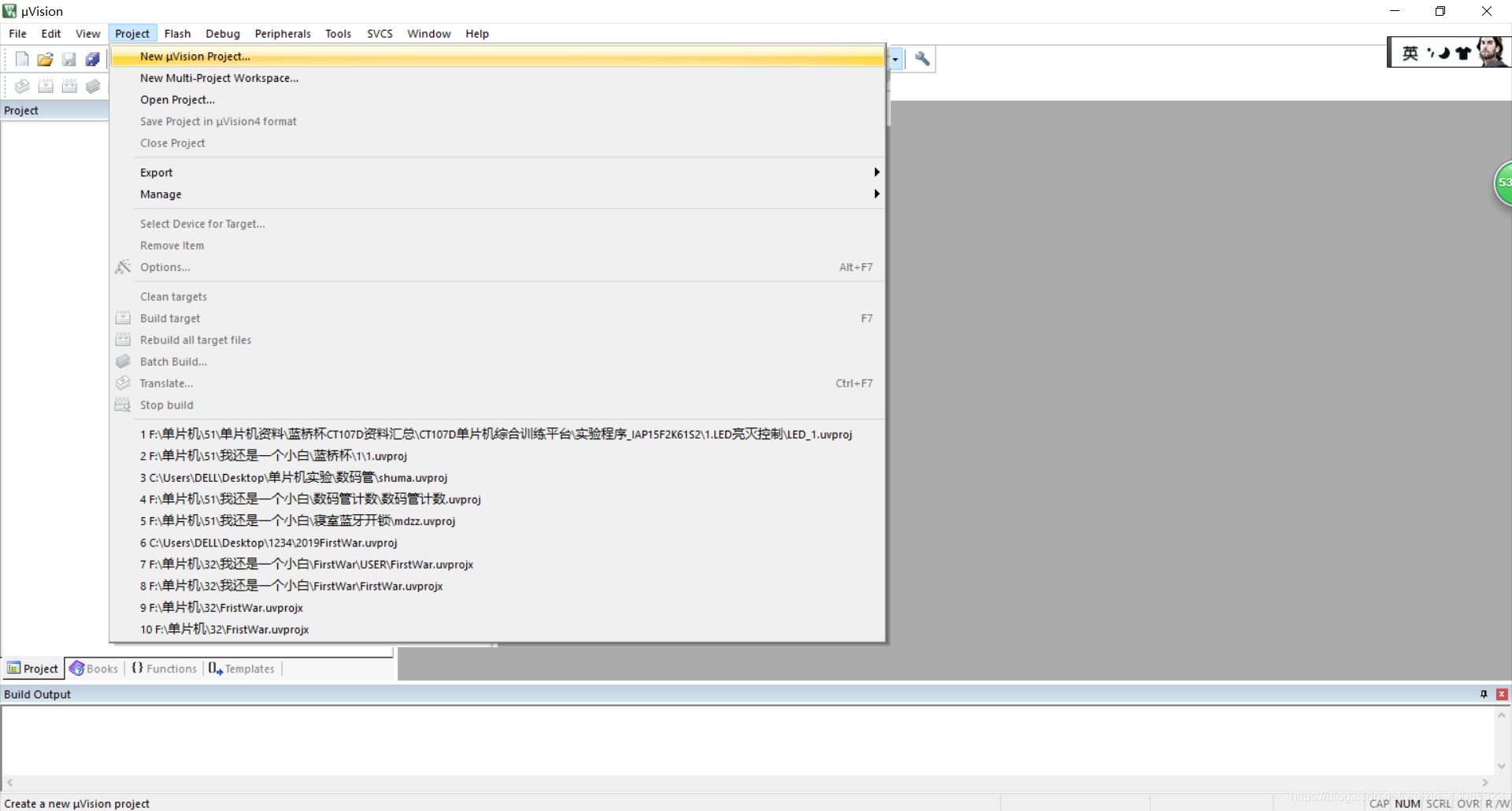The image size is (1512, 811).
Task: Open the Flash menu
Action: point(177,34)
